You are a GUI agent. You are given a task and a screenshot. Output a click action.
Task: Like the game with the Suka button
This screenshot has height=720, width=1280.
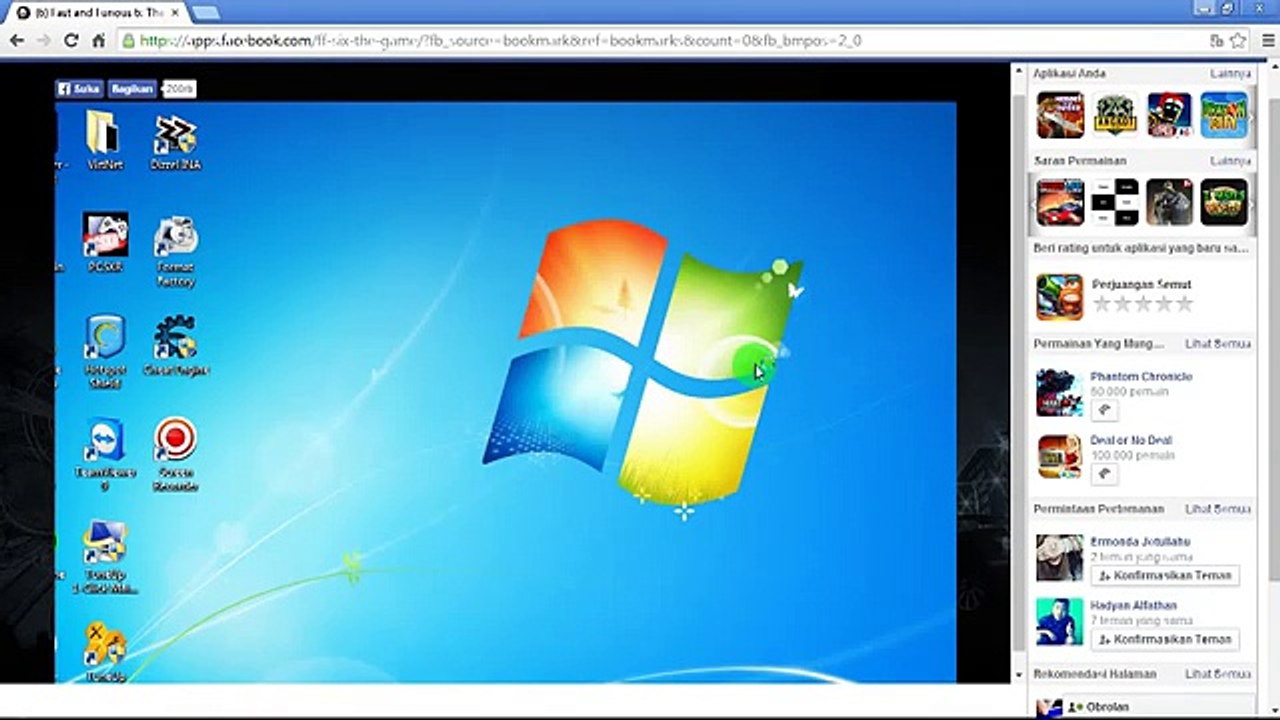click(x=79, y=89)
